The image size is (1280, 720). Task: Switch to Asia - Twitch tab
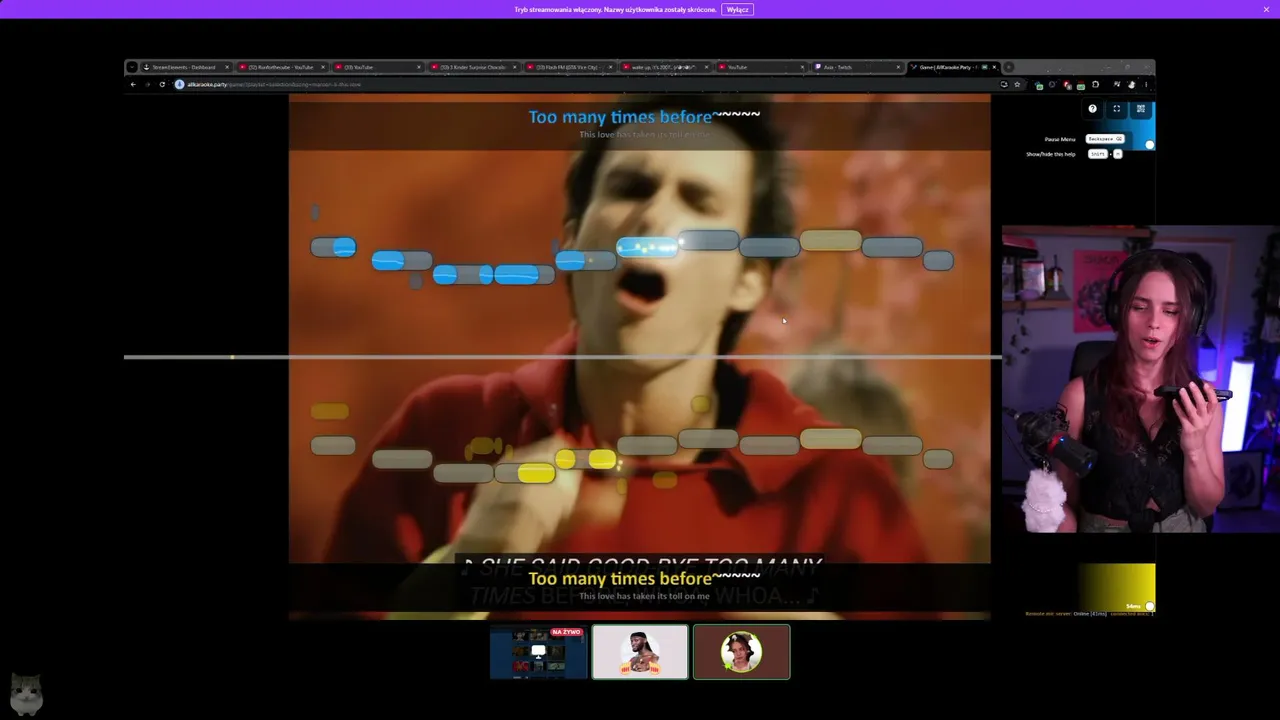point(858,67)
